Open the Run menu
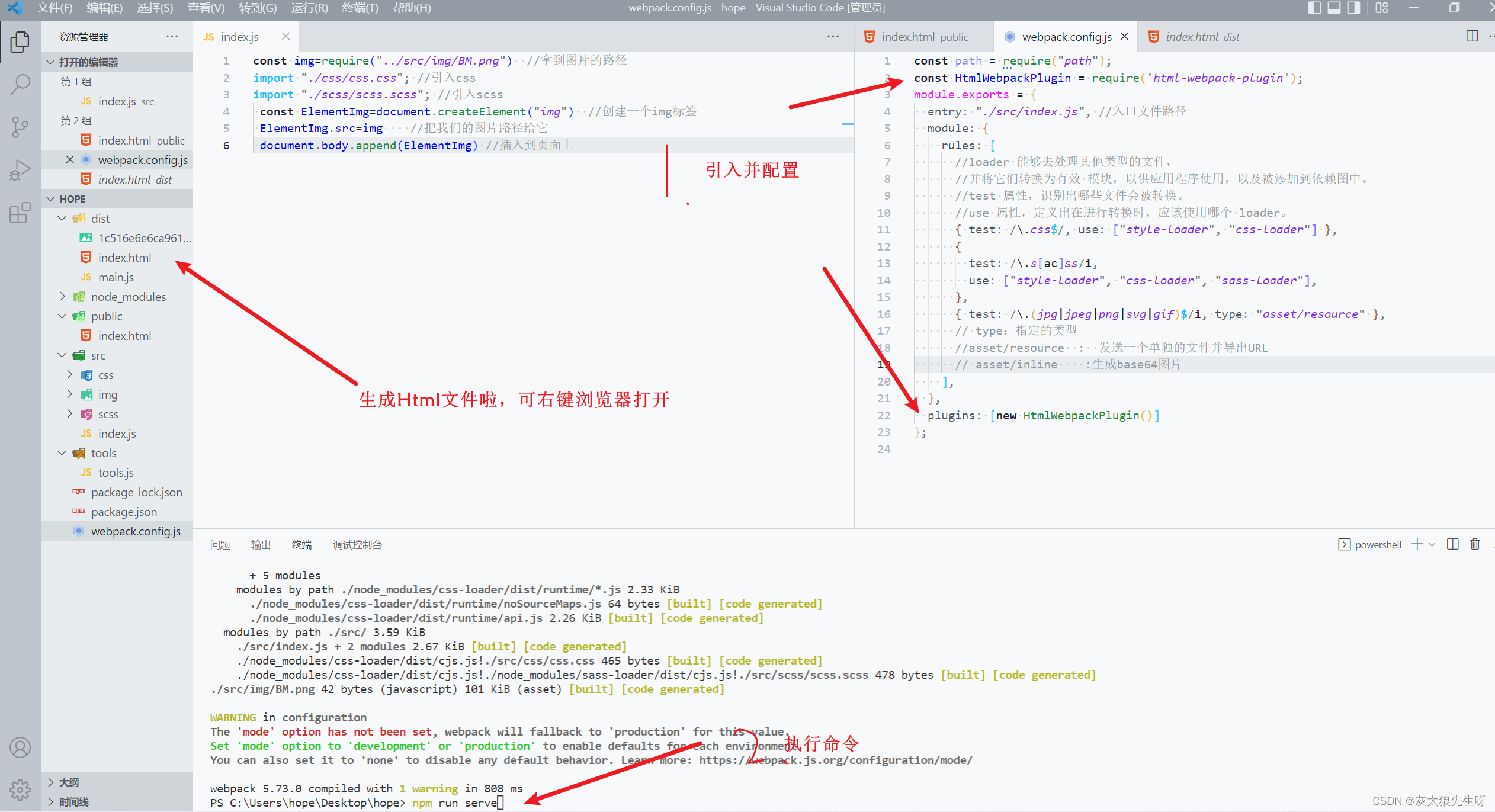 click(x=309, y=8)
